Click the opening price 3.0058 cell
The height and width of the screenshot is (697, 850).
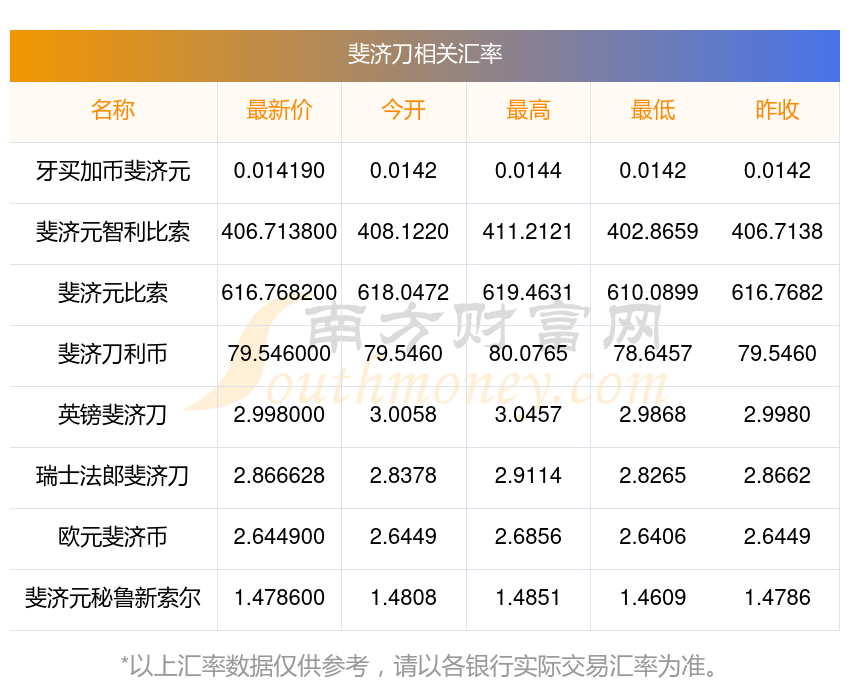click(403, 415)
